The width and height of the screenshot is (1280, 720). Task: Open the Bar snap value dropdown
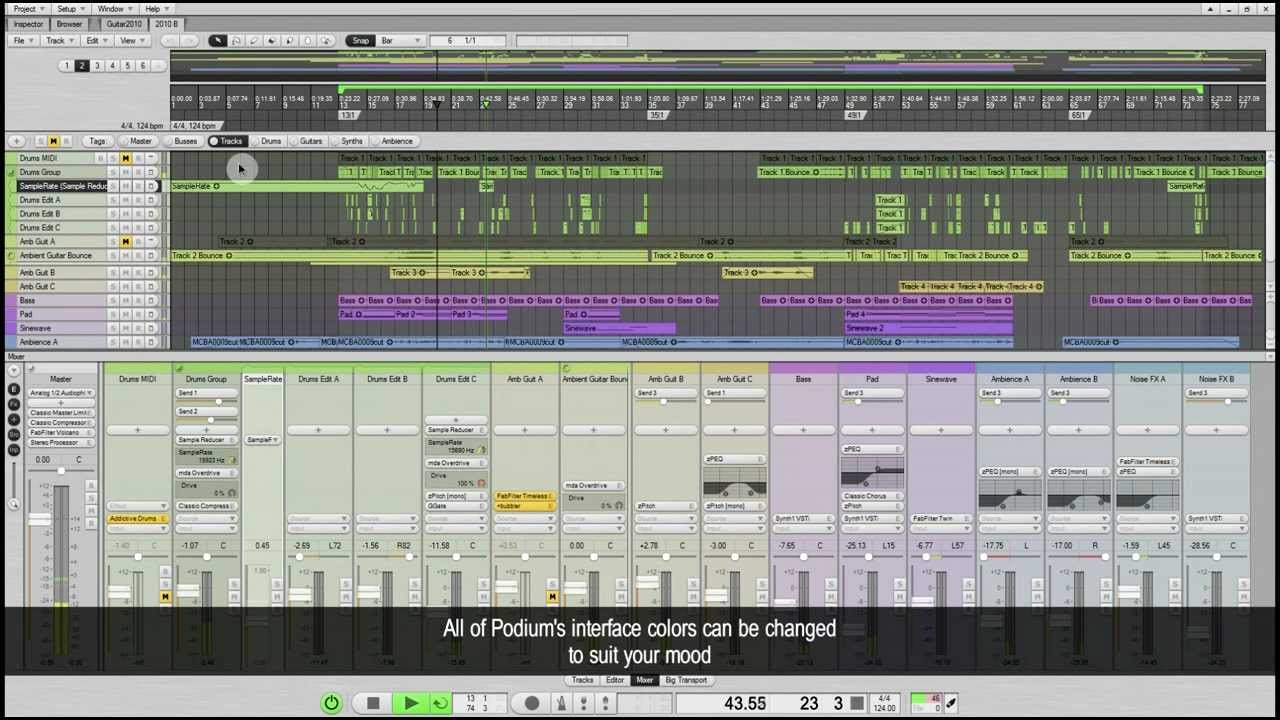coord(402,41)
